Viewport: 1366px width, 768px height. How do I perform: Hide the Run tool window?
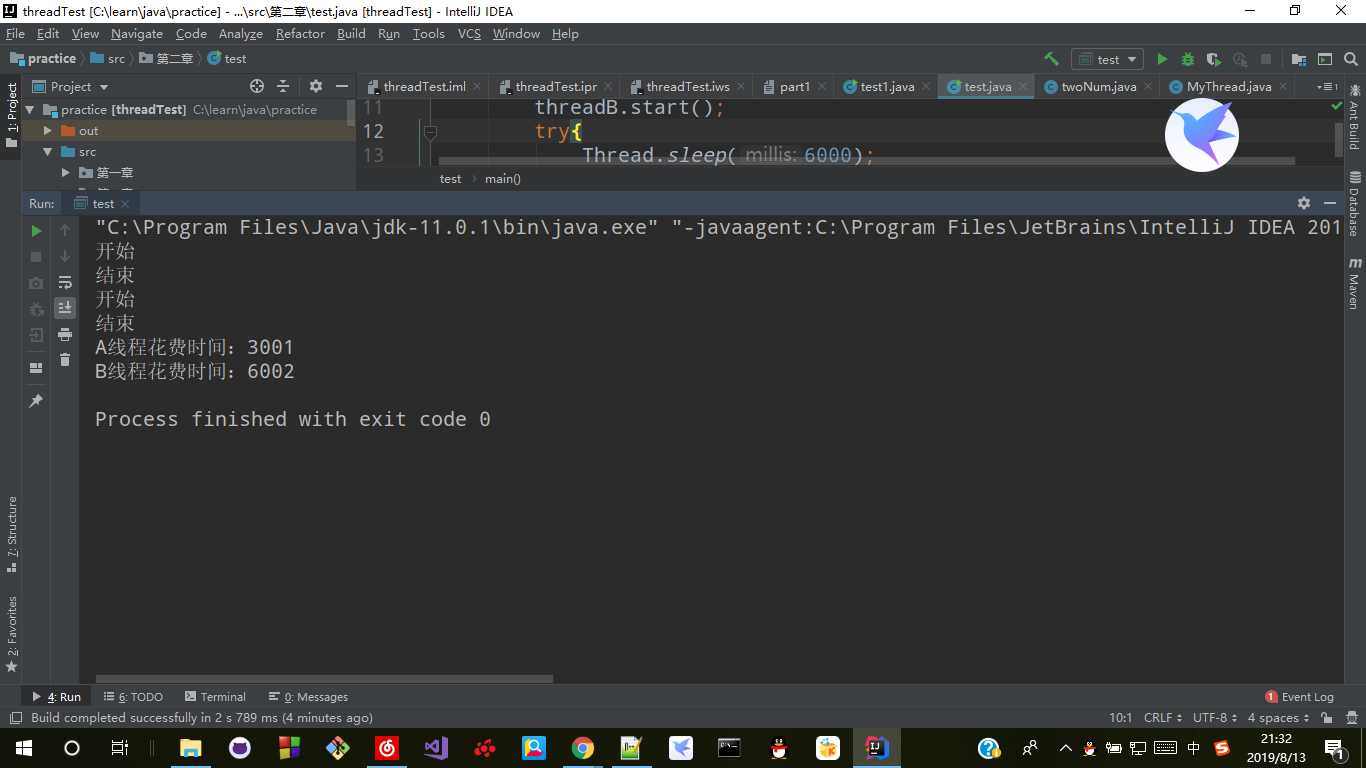[x=1329, y=203]
